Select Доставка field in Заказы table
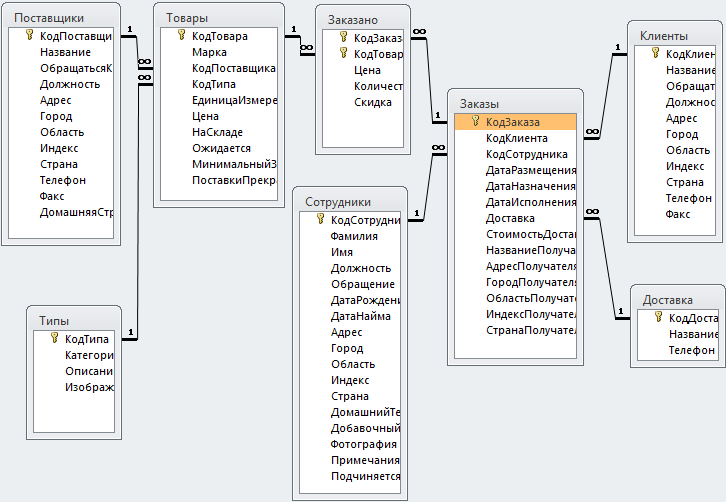The width and height of the screenshot is (726, 502). click(515, 218)
